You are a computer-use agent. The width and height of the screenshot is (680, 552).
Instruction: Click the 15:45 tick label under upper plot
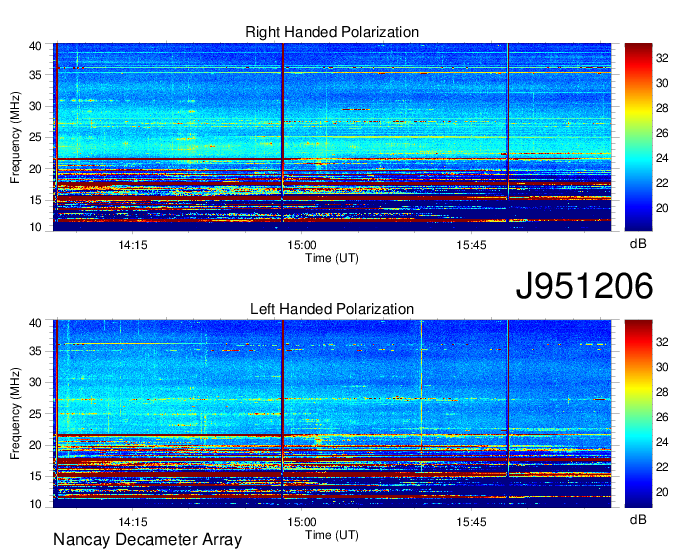(471, 245)
